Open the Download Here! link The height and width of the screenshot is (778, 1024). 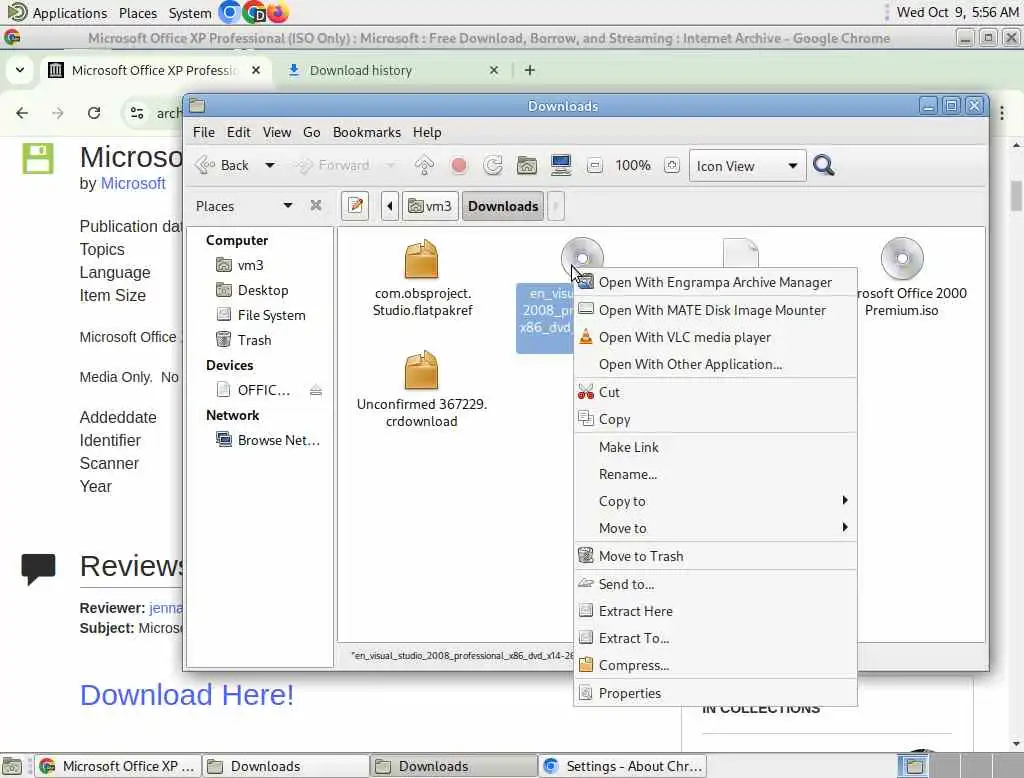pyautogui.click(x=187, y=695)
